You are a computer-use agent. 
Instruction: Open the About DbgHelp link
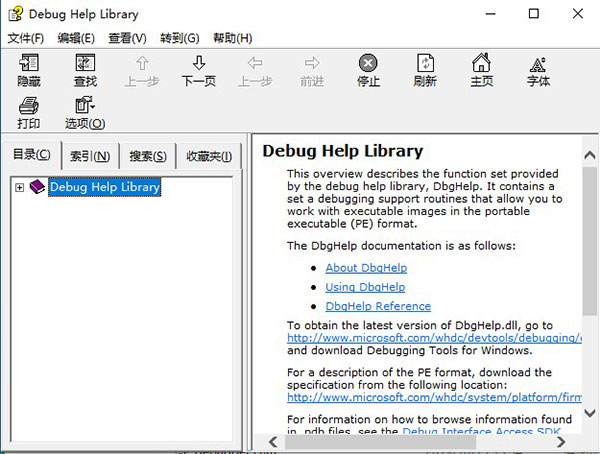click(366, 268)
